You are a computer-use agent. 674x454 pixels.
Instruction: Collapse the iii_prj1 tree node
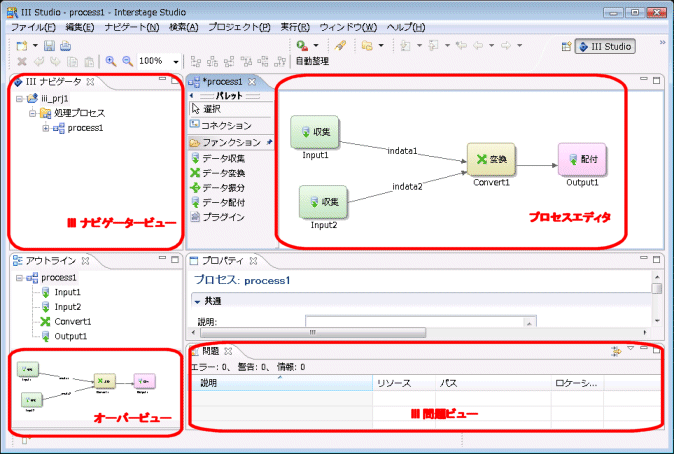tap(19, 99)
